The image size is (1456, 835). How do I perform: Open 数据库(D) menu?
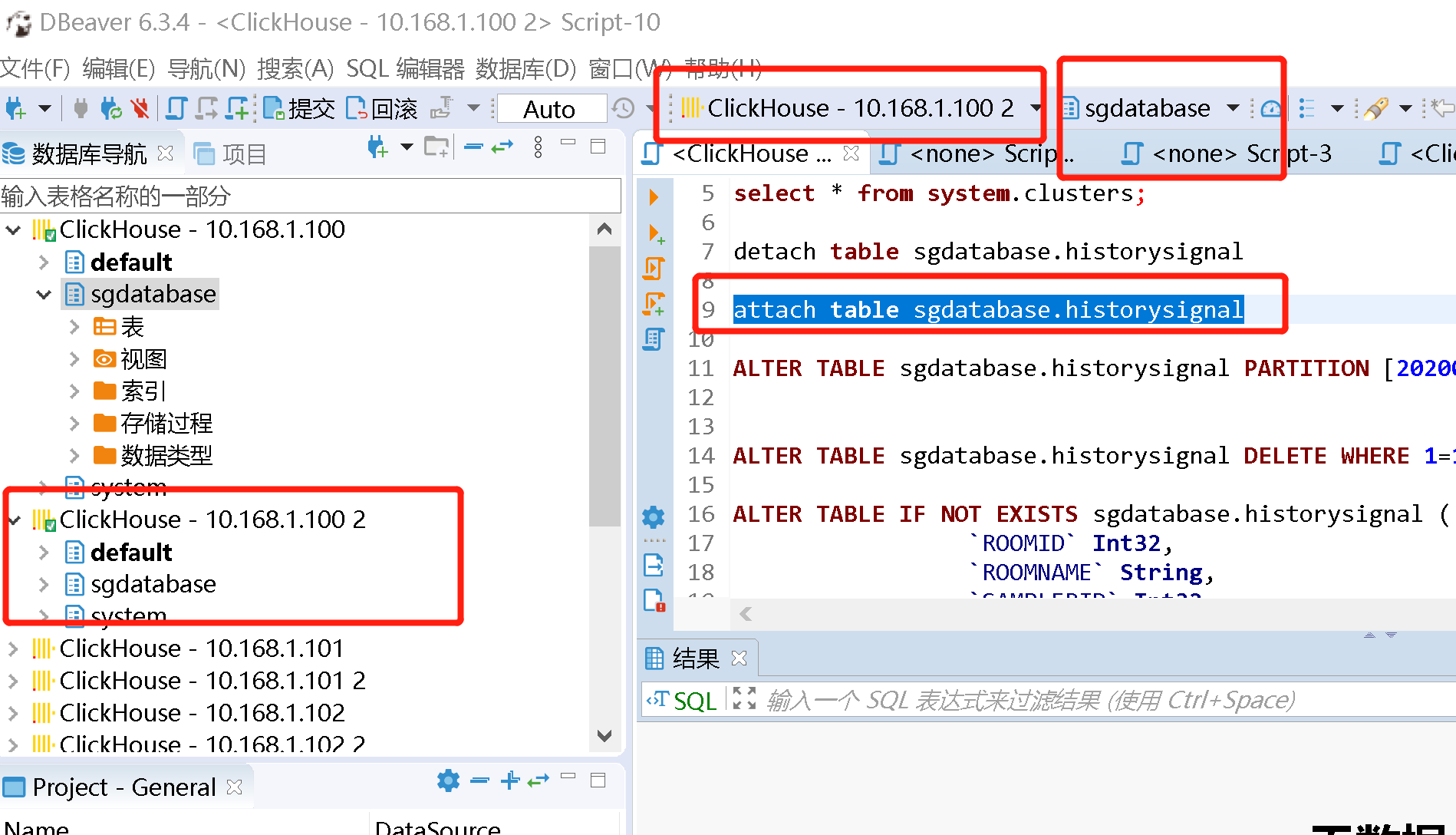coord(526,68)
